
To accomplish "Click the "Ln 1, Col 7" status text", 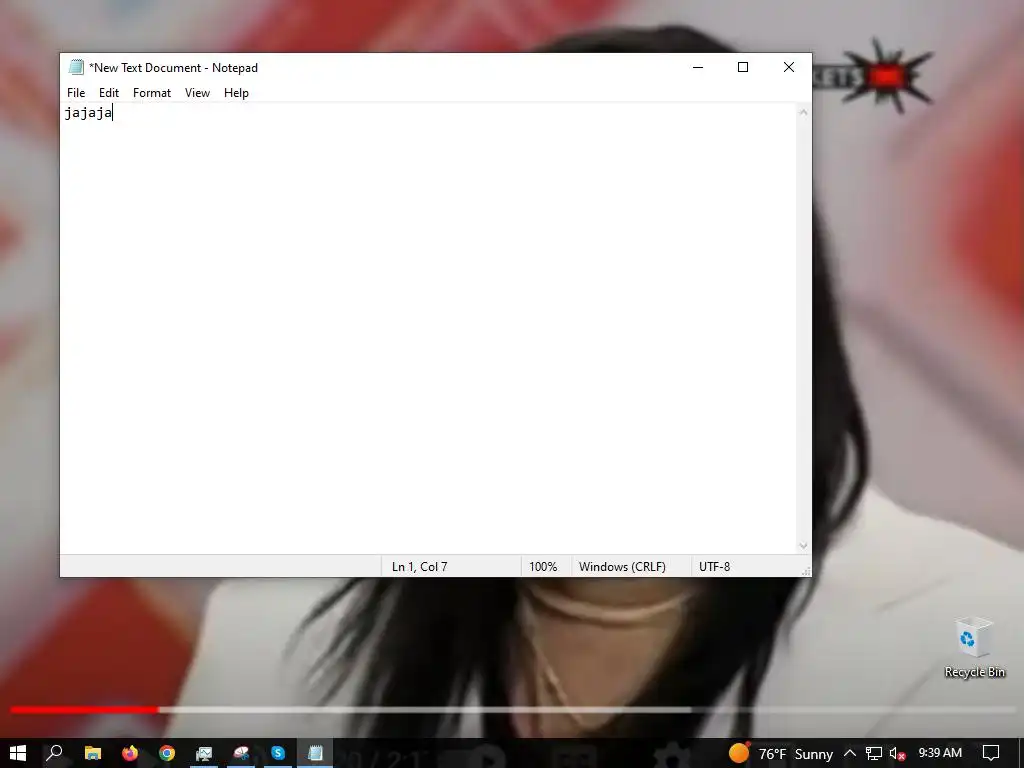I will pyautogui.click(x=419, y=566).
